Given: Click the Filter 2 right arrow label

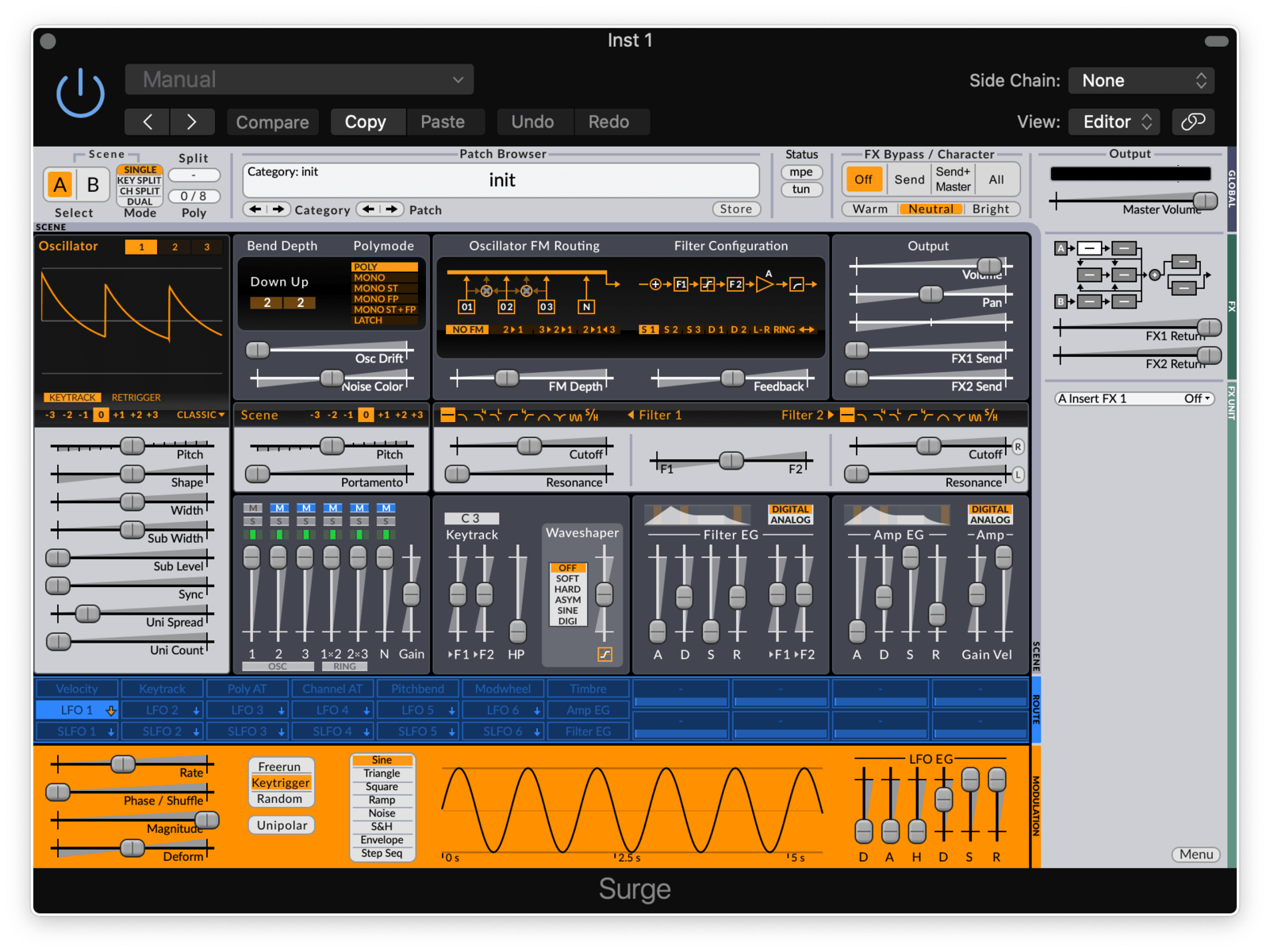Looking at the screenshot, I should point(808,415).
